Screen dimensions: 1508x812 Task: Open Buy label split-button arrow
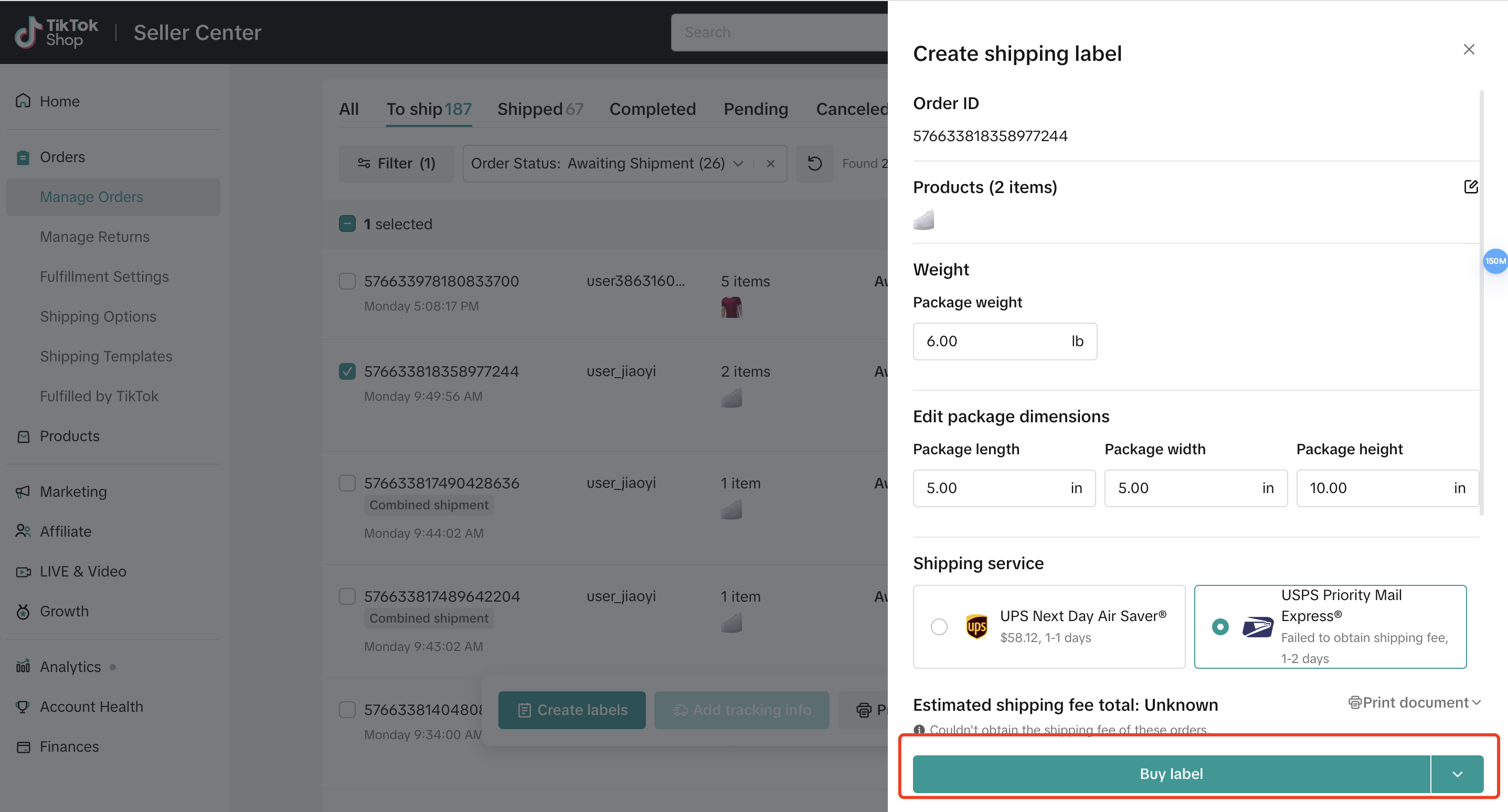tap(1457, 774)
